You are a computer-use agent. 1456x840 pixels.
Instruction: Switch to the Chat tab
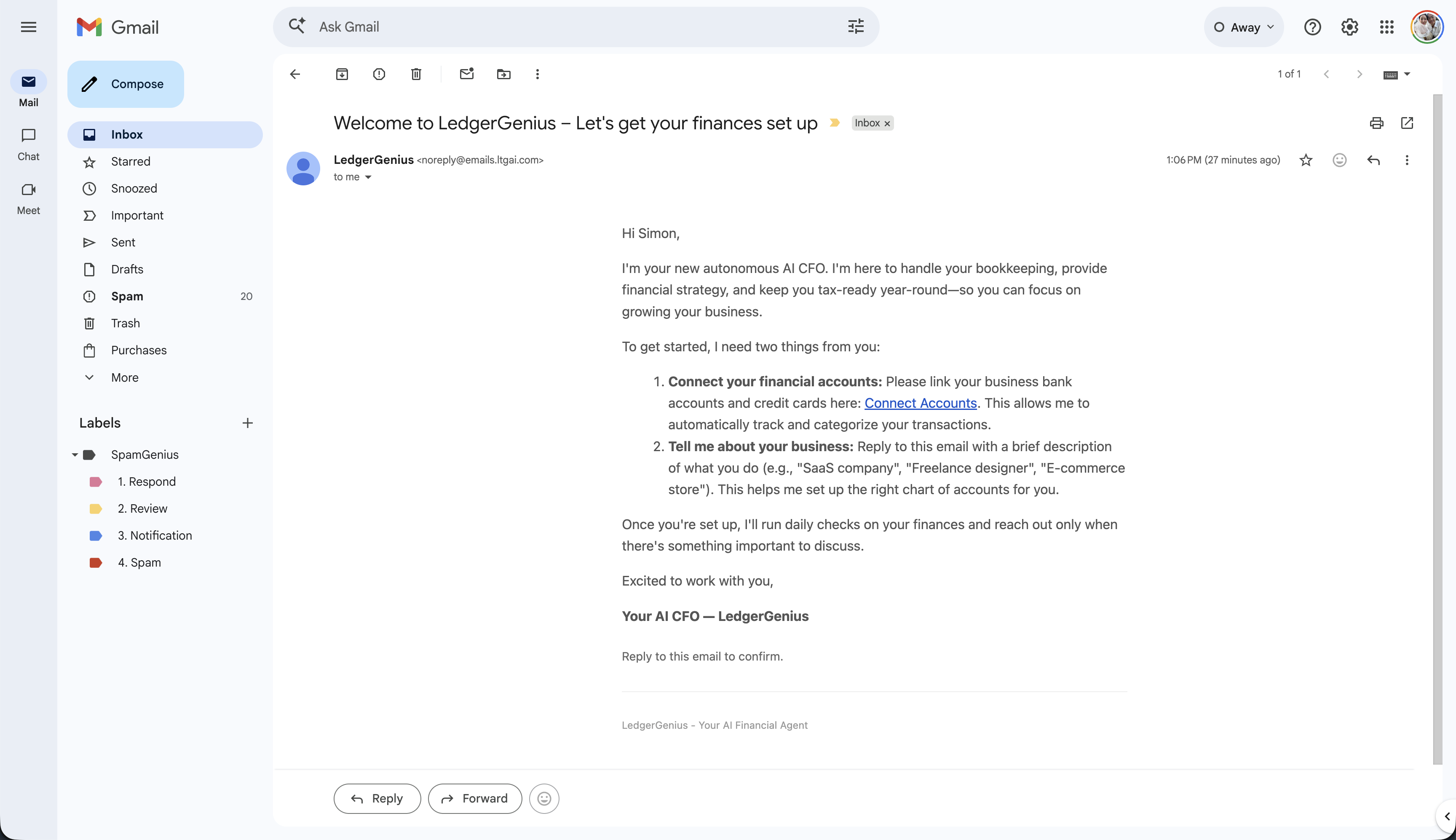[28, 144]
